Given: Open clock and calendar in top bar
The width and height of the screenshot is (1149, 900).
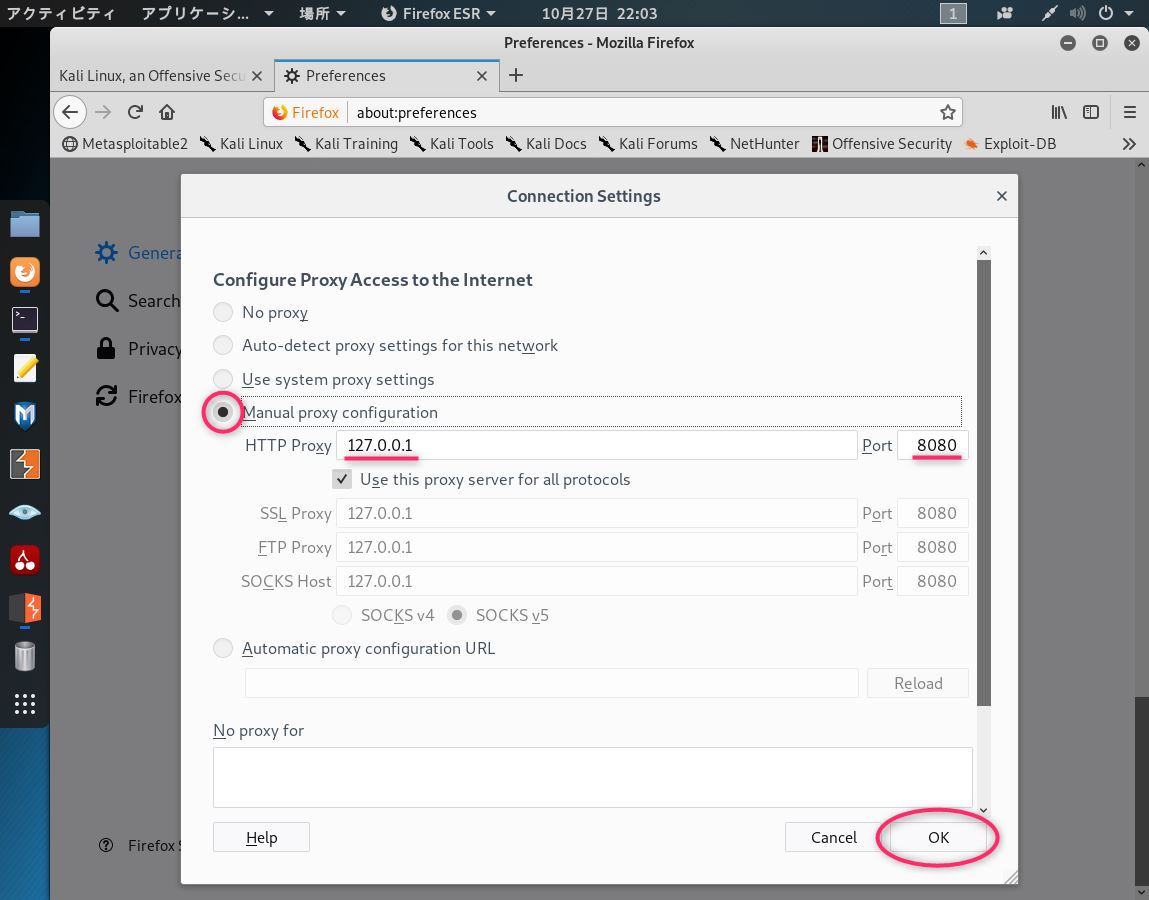Looking at the screenshot, I should point(599,13).
